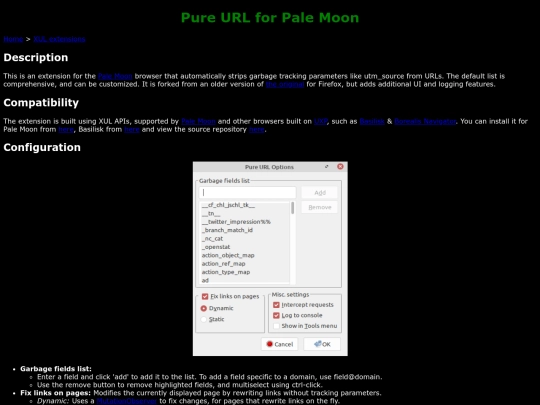Click the Configuration heading

point(42,147)
